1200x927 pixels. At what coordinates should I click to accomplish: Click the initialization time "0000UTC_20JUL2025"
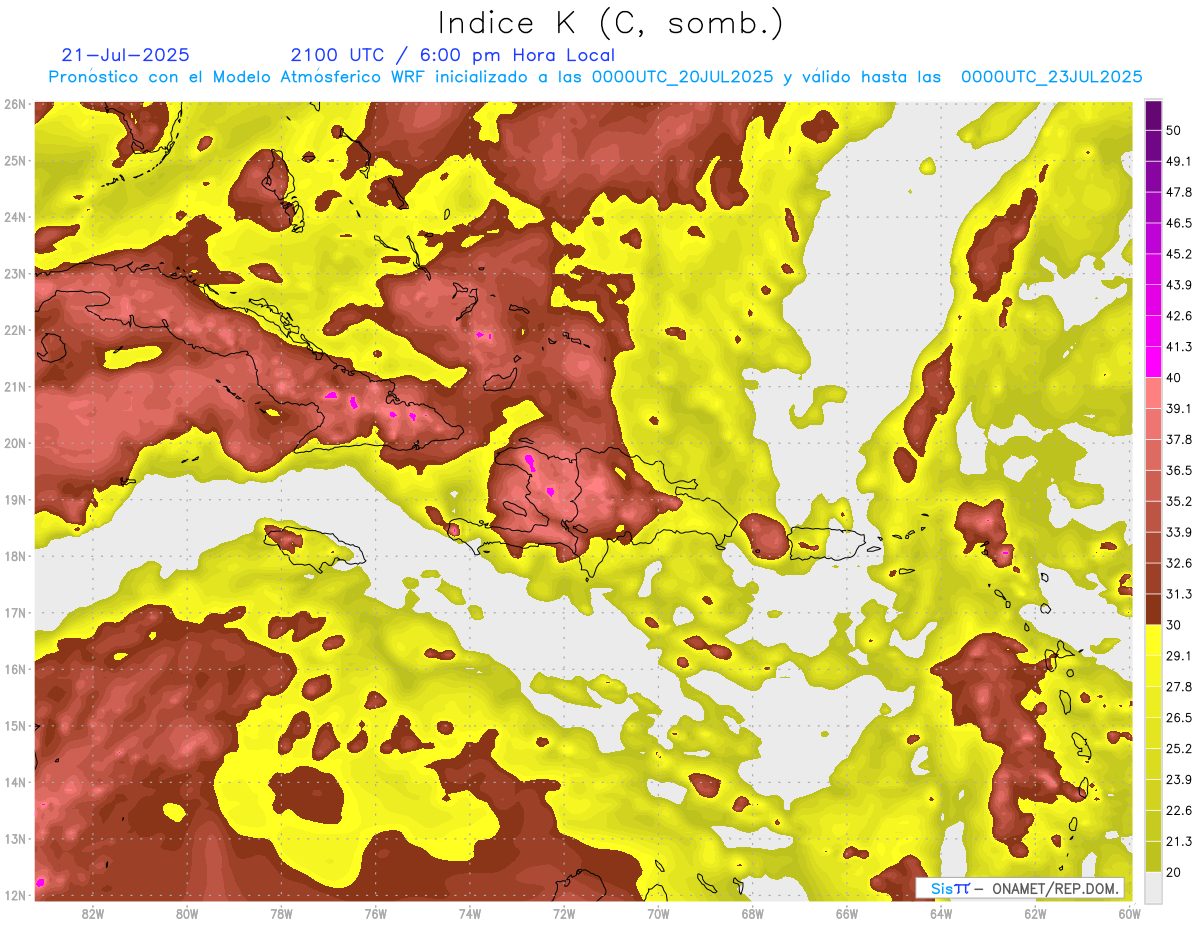(682, 77)
